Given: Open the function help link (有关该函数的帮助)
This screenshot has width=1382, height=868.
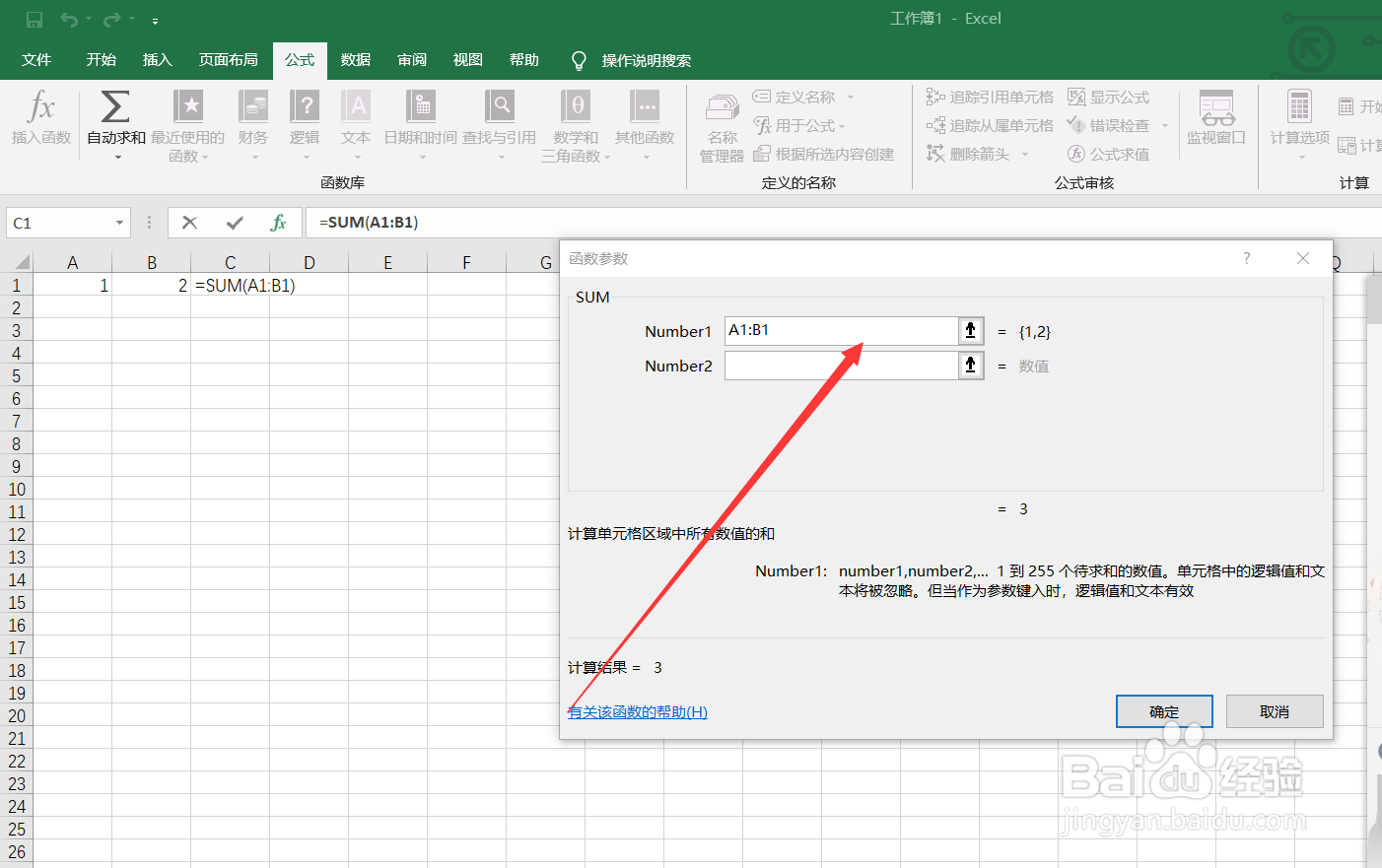Looking at the screenshot, I should pyautogui.click(x=637, y=711).
